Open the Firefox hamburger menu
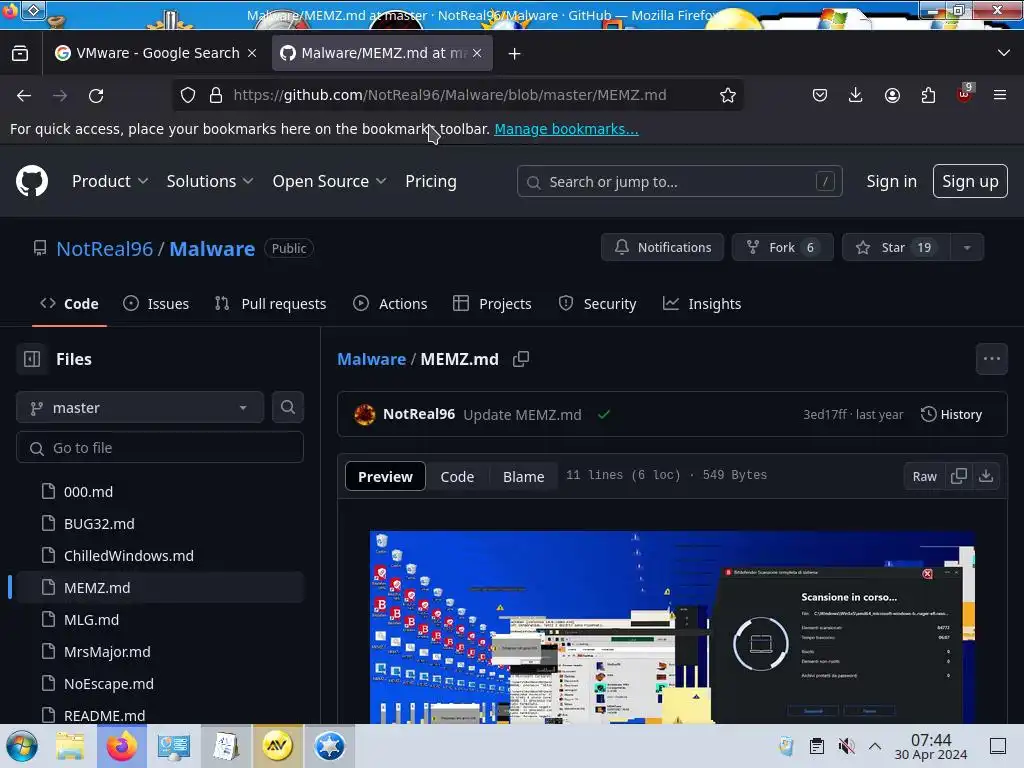Viewport: 1024px width, 768px height. 1000,95
